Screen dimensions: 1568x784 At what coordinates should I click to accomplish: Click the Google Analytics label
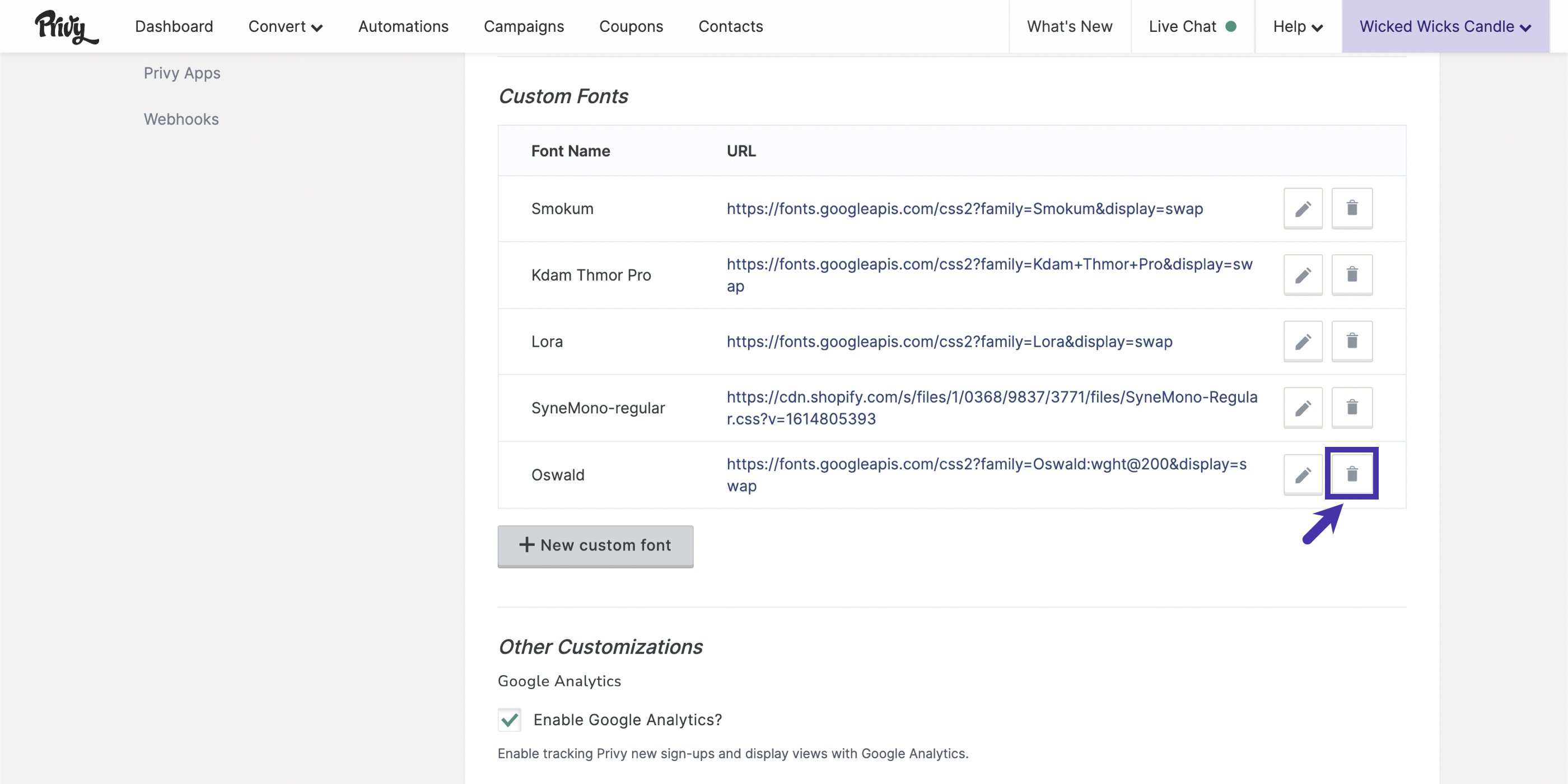click(x=559, y=681)
